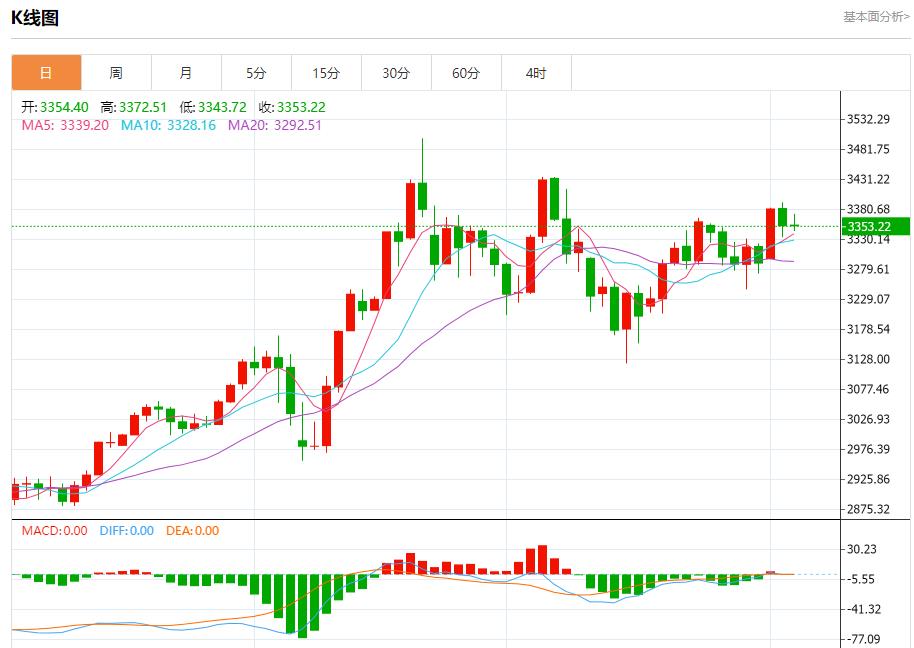914x648 pixels.
Task: Select the 30分 interval tab
Action: tap(396, 73)
